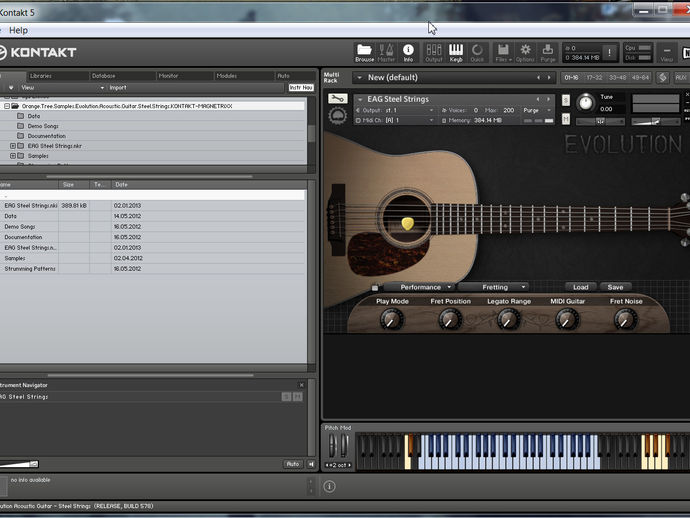
Task: Mute the EAG Steel Strings instrument
Action: 565,118
